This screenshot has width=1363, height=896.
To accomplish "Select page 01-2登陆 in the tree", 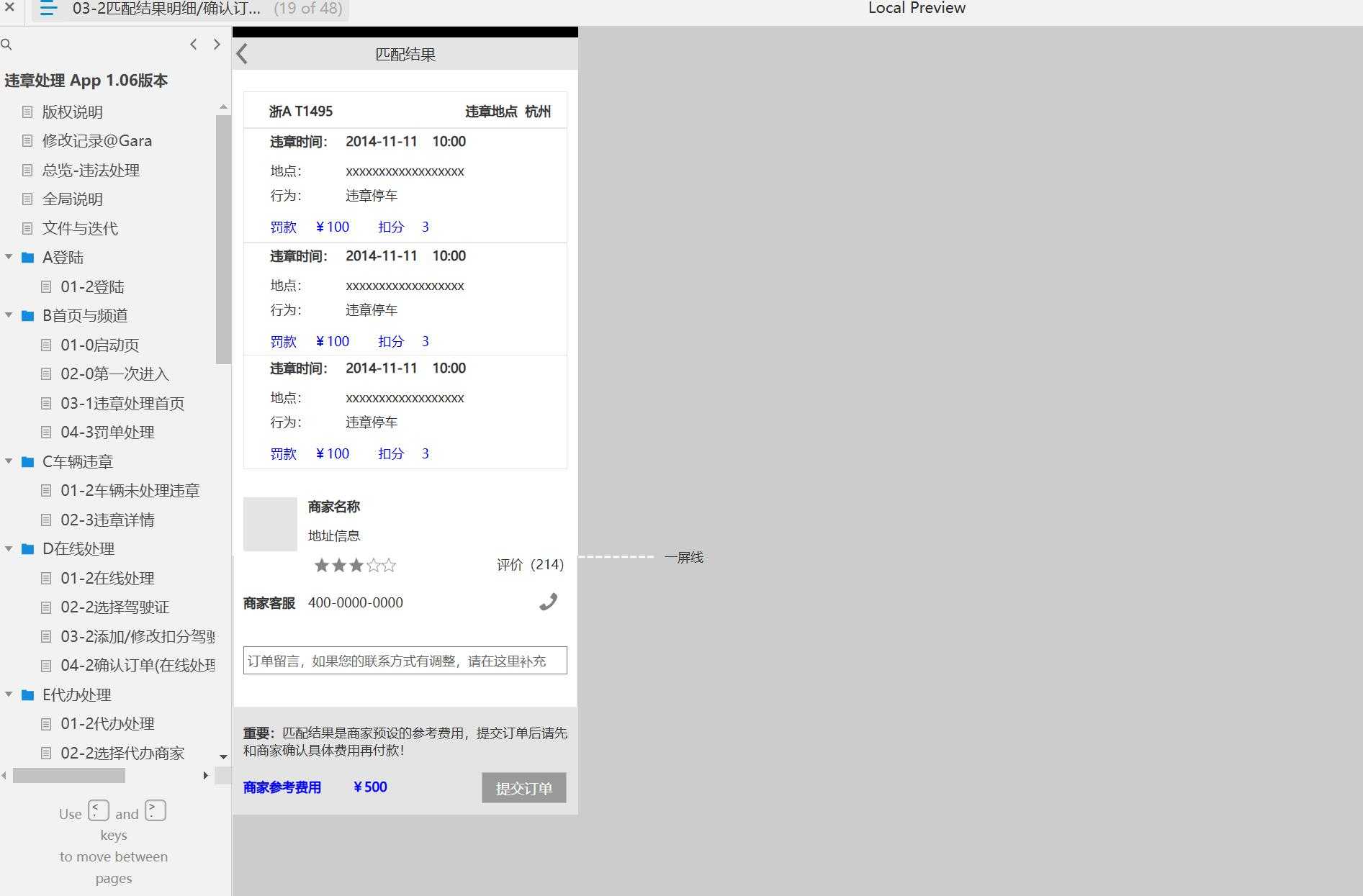I will coord(93,286).
